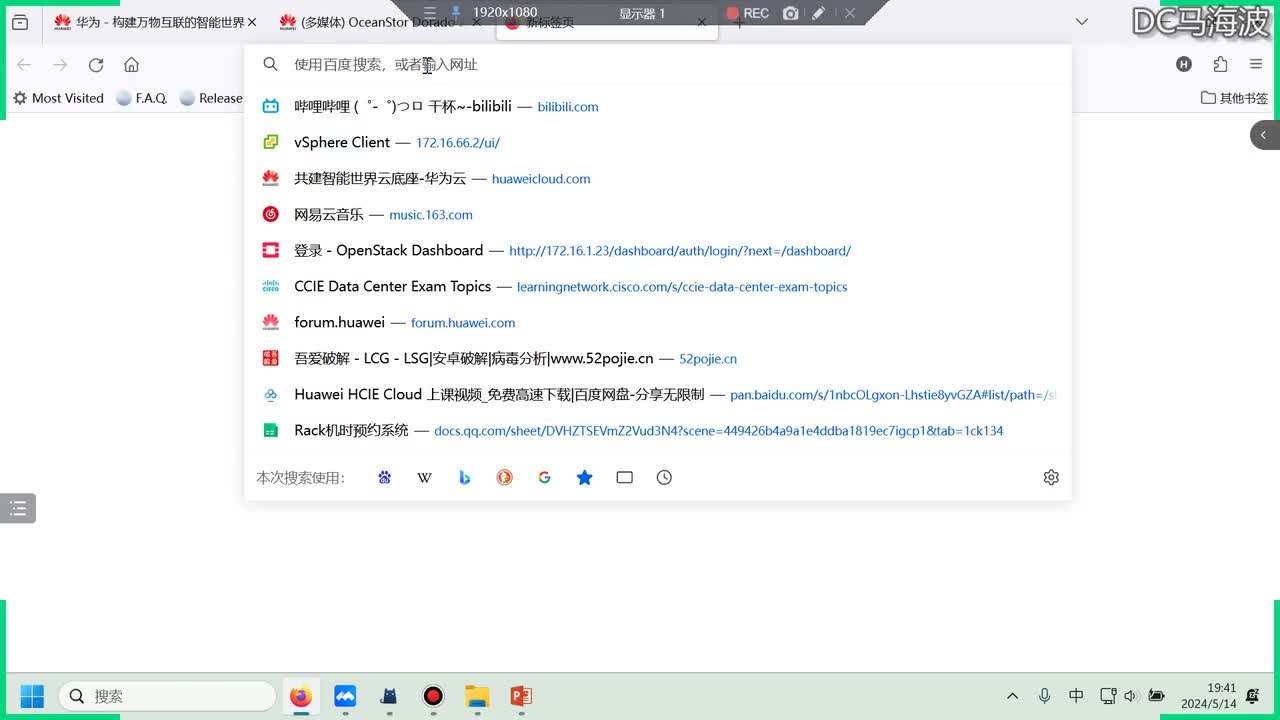Search bookmarks using the star icon
The height and width of the screenshot is (720, 1280).
coord(585,478)
